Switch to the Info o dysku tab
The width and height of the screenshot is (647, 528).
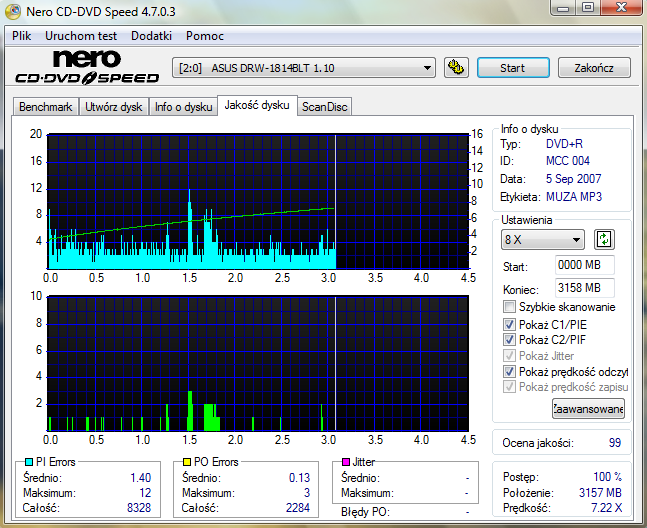(183, 107)
